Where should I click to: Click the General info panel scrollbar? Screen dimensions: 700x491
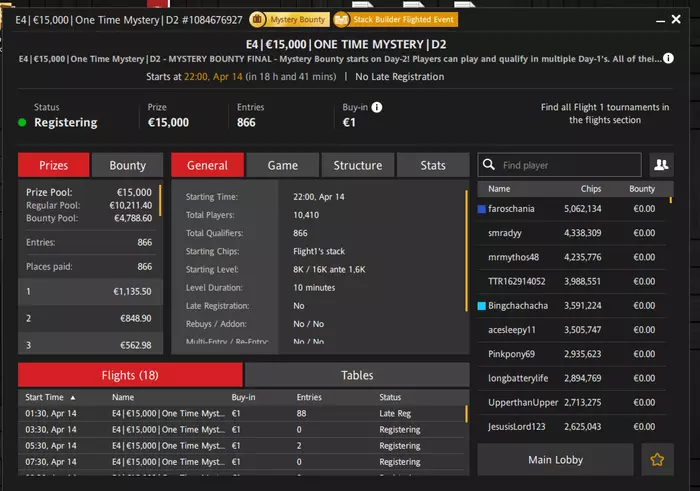tap(467, 251)
